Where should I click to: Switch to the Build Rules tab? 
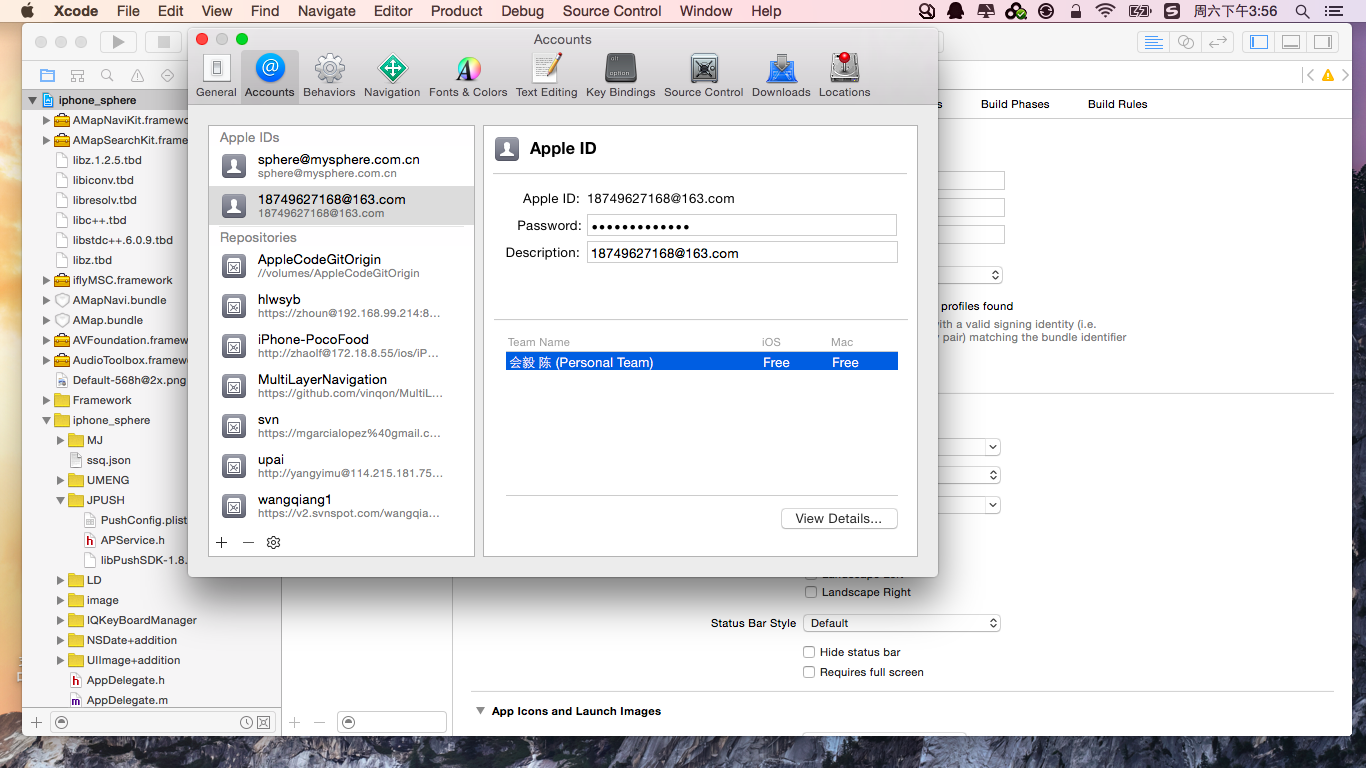click(x=1118, y=104)
